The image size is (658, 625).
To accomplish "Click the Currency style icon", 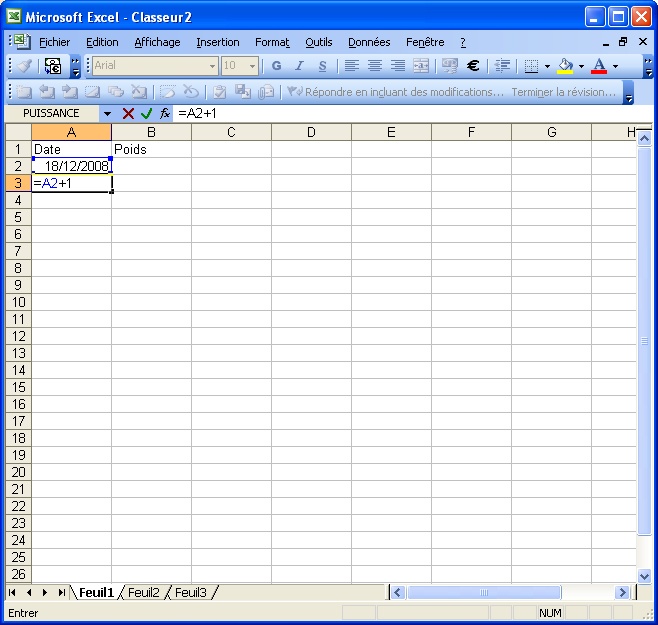I will pyautogui.click(x=450, y=66).
